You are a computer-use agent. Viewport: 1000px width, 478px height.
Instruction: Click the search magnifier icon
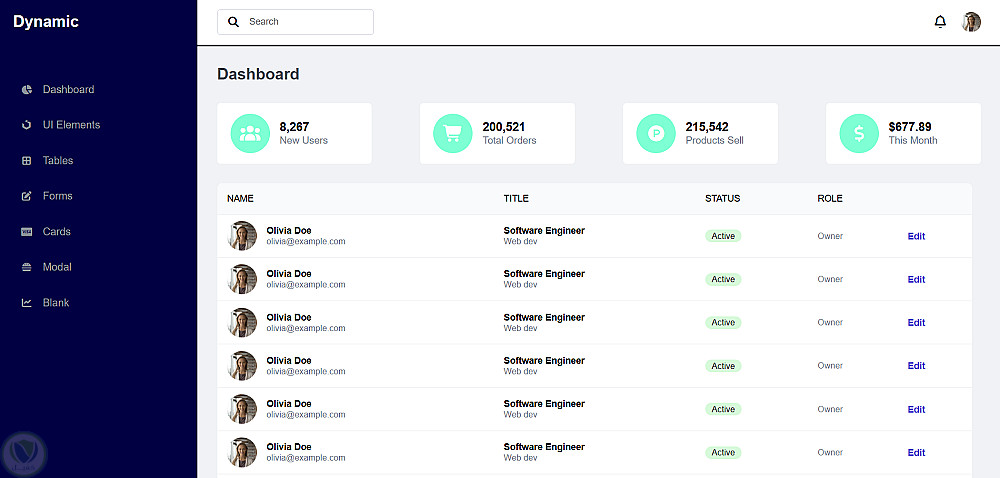click(234, 22)
